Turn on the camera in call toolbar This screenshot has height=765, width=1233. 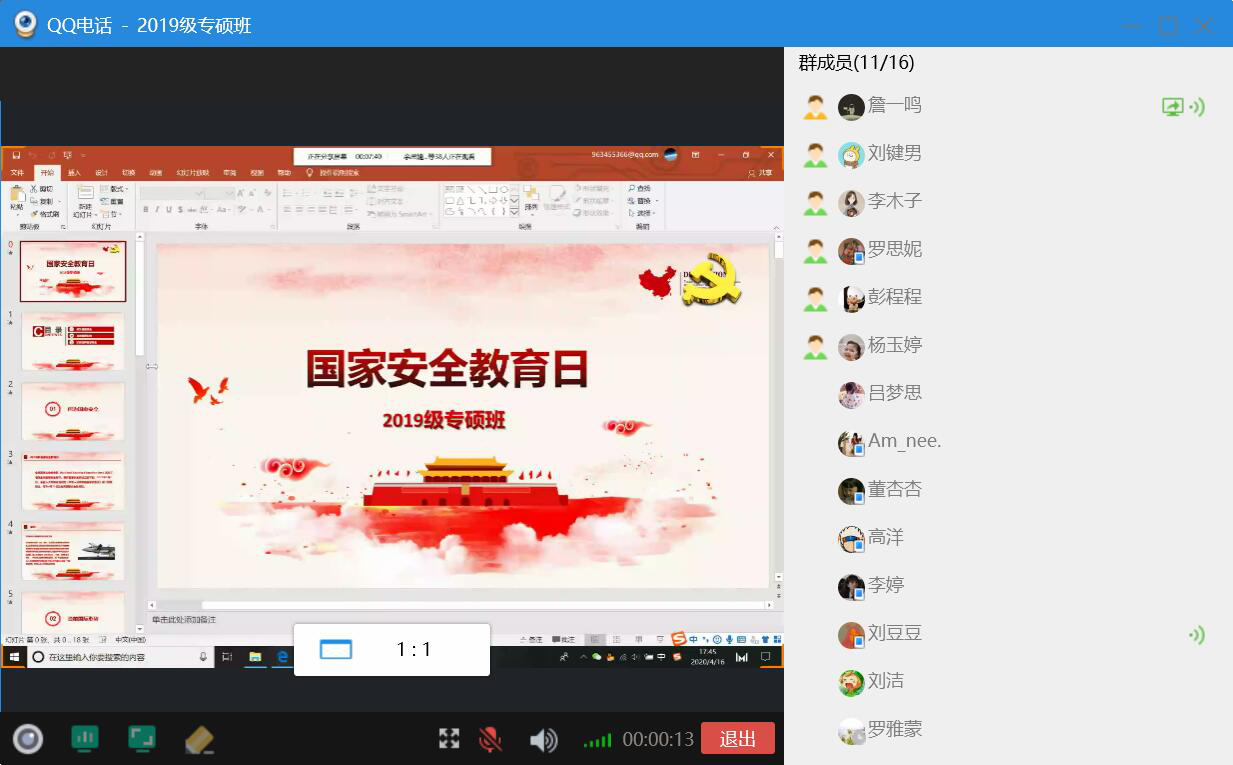(x=28, y=739)
